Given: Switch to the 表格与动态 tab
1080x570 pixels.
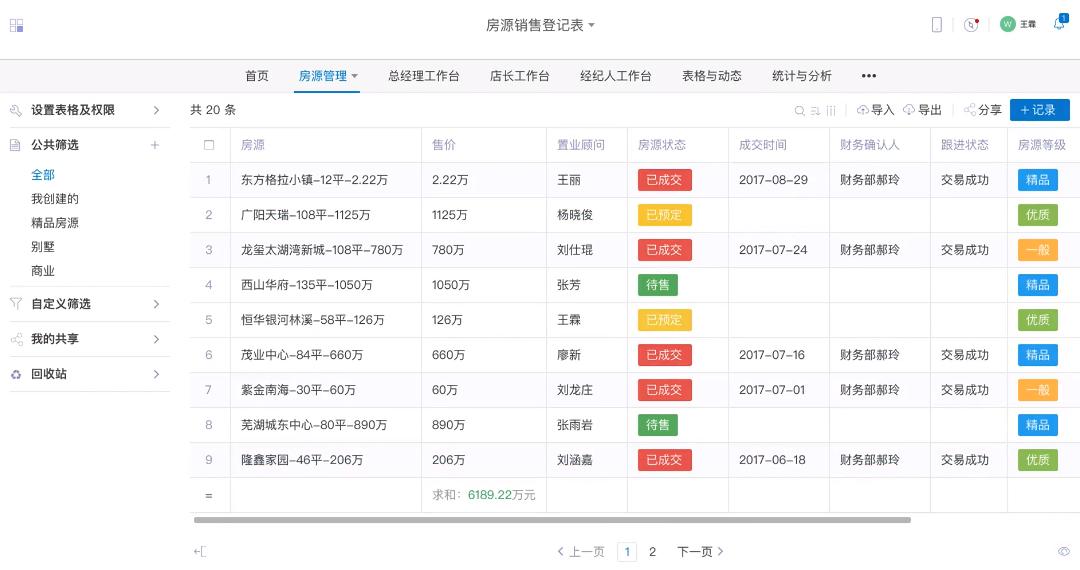Looking at the screenshot, I should pyautogui.click(x=712, y=76).
